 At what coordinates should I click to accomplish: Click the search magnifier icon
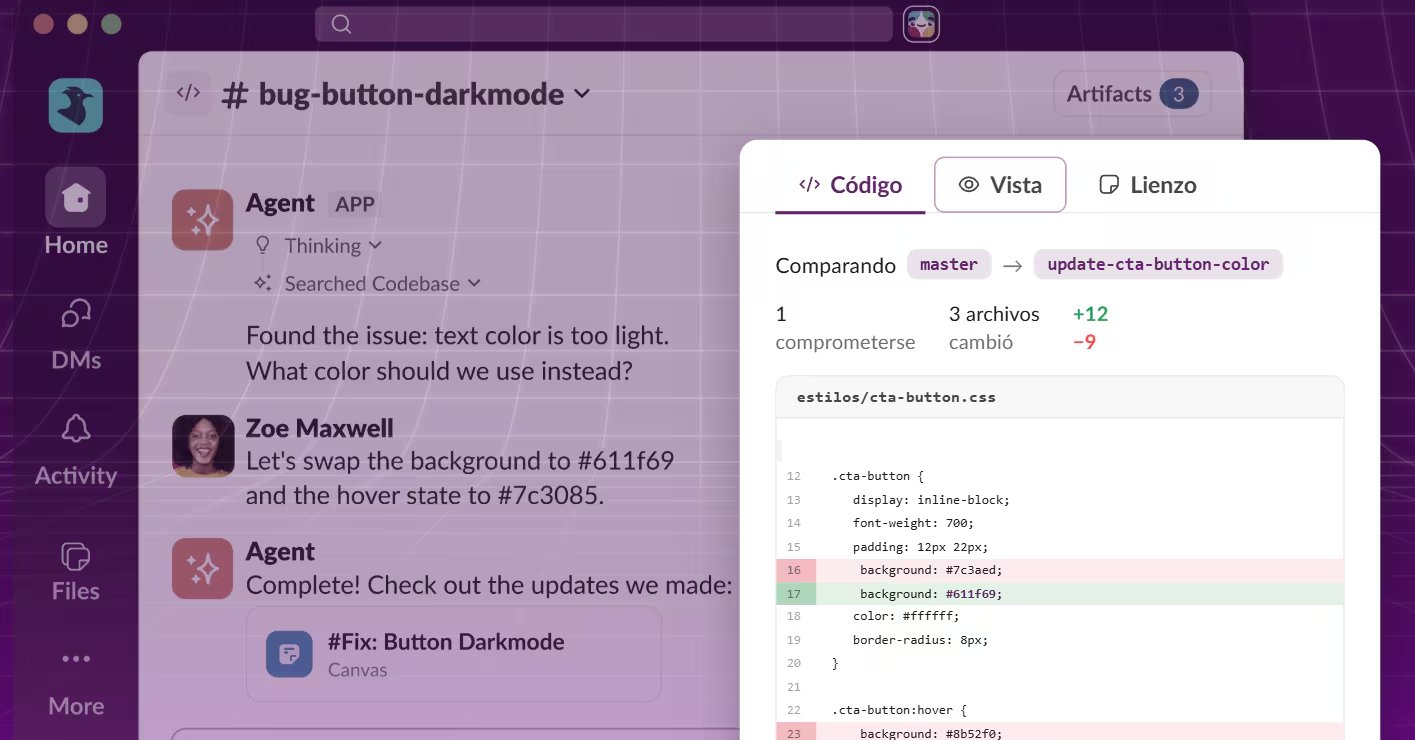tap(341, 24)
